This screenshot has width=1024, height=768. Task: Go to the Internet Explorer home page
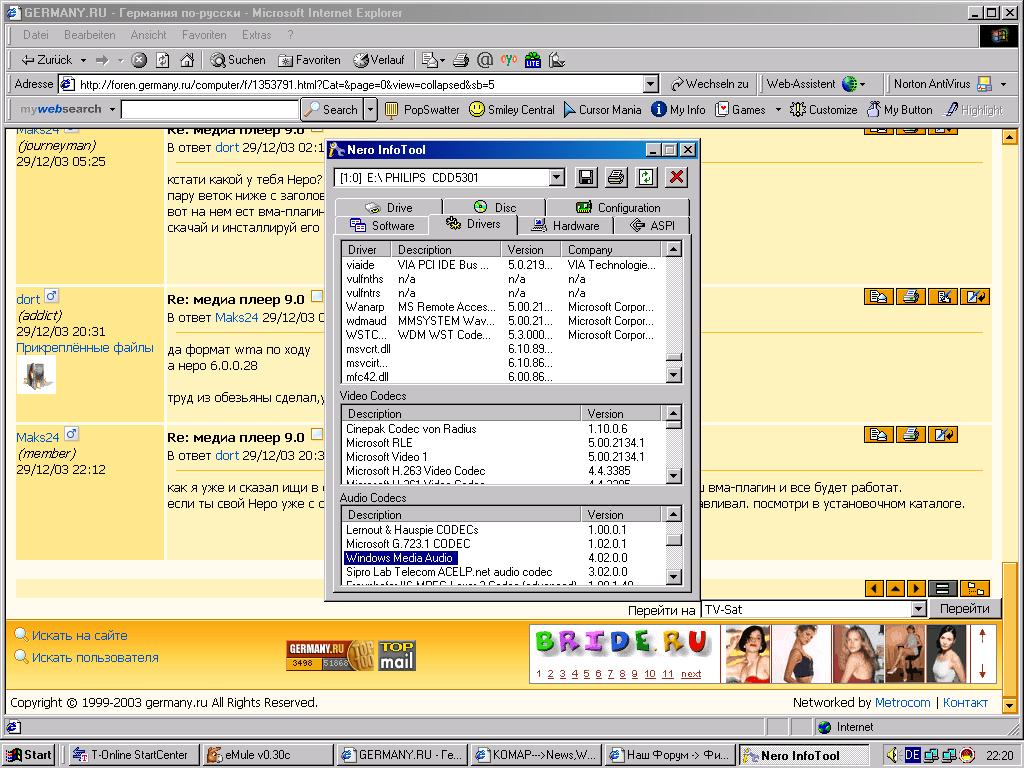pos(187,60)
